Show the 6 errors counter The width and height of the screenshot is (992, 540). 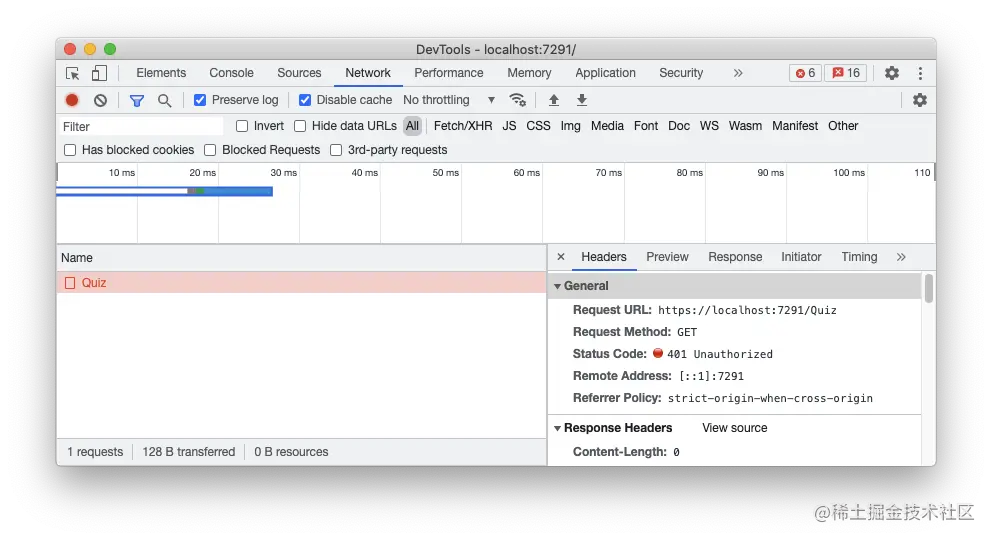pyautogui.click(x=805, y=73)
